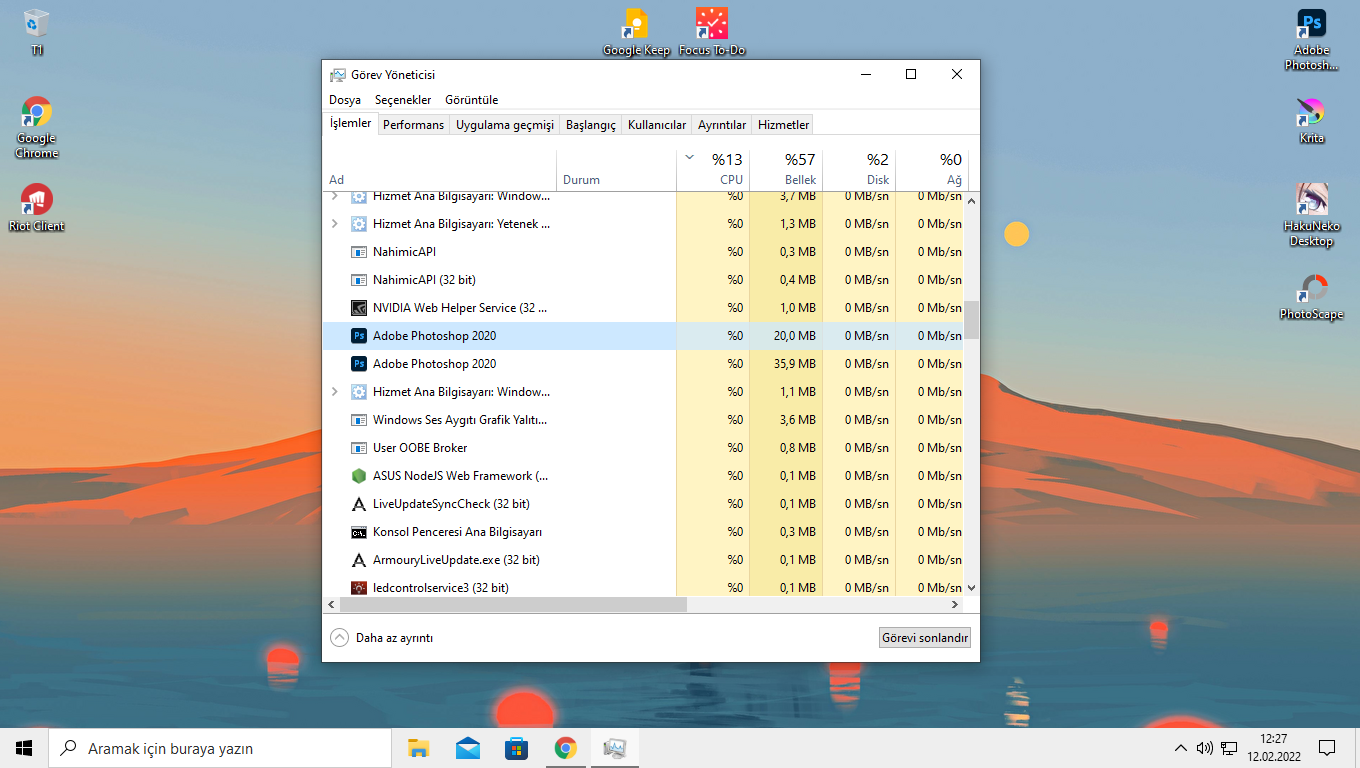
Task: Click the PhotoScape desktop icon
Action: click(1311, 290)
